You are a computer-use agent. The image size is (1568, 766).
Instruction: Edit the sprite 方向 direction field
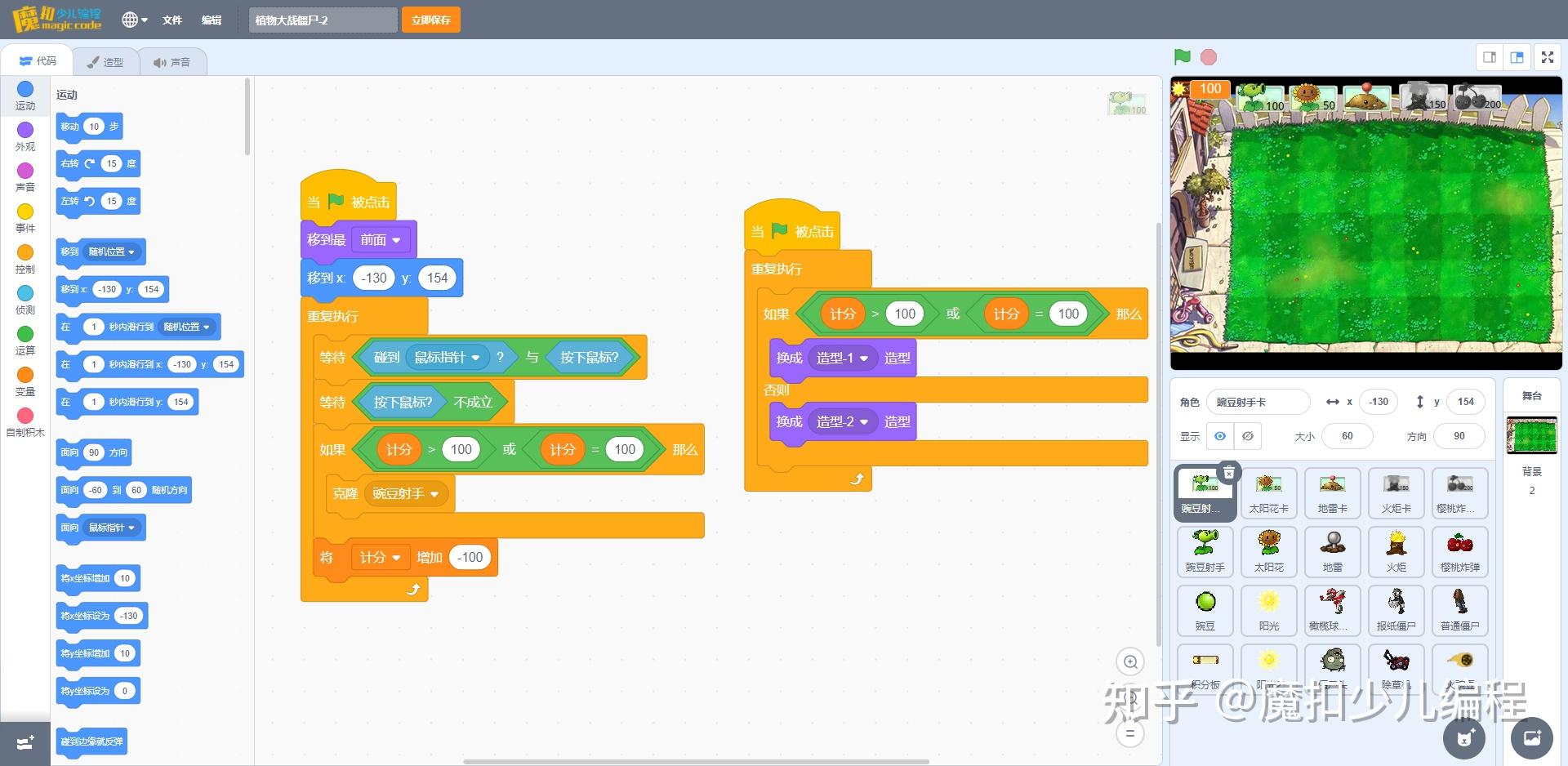coord(1459,436)
